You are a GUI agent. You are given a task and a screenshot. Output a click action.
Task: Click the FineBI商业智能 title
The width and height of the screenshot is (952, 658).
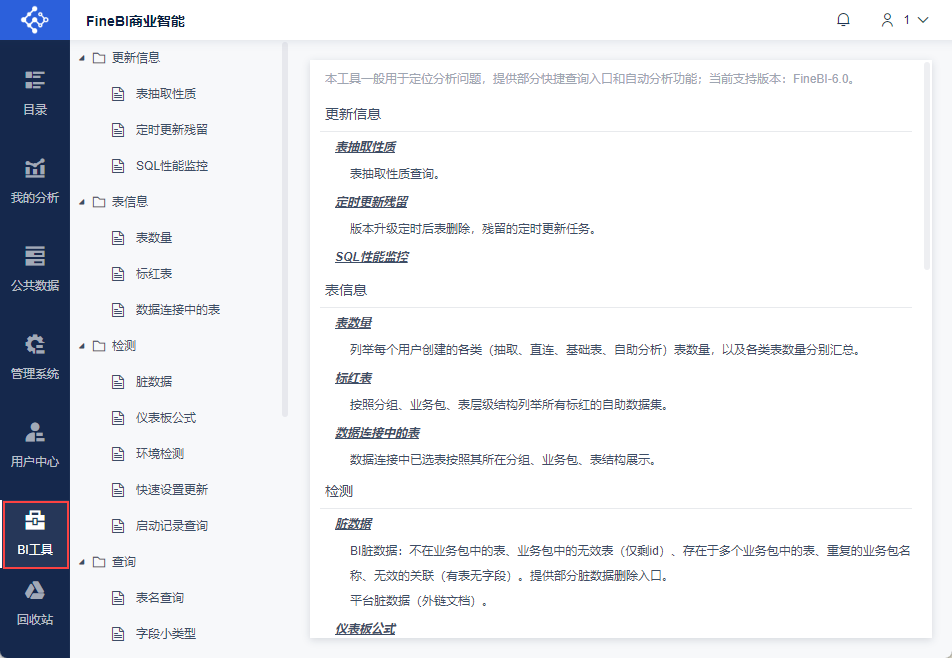pyautogui.click(x=135, y=21)
